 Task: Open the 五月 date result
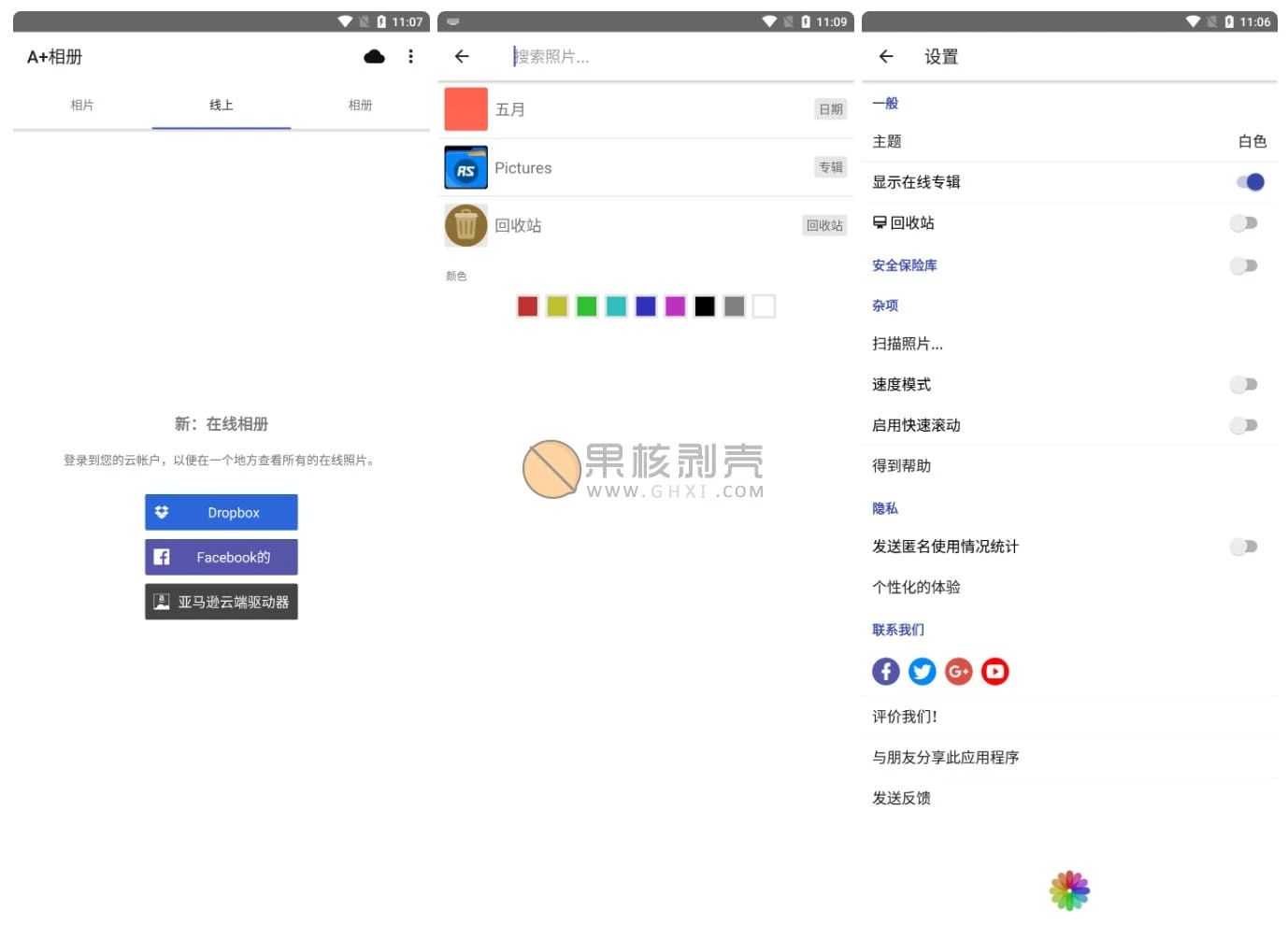pos(646,109)
